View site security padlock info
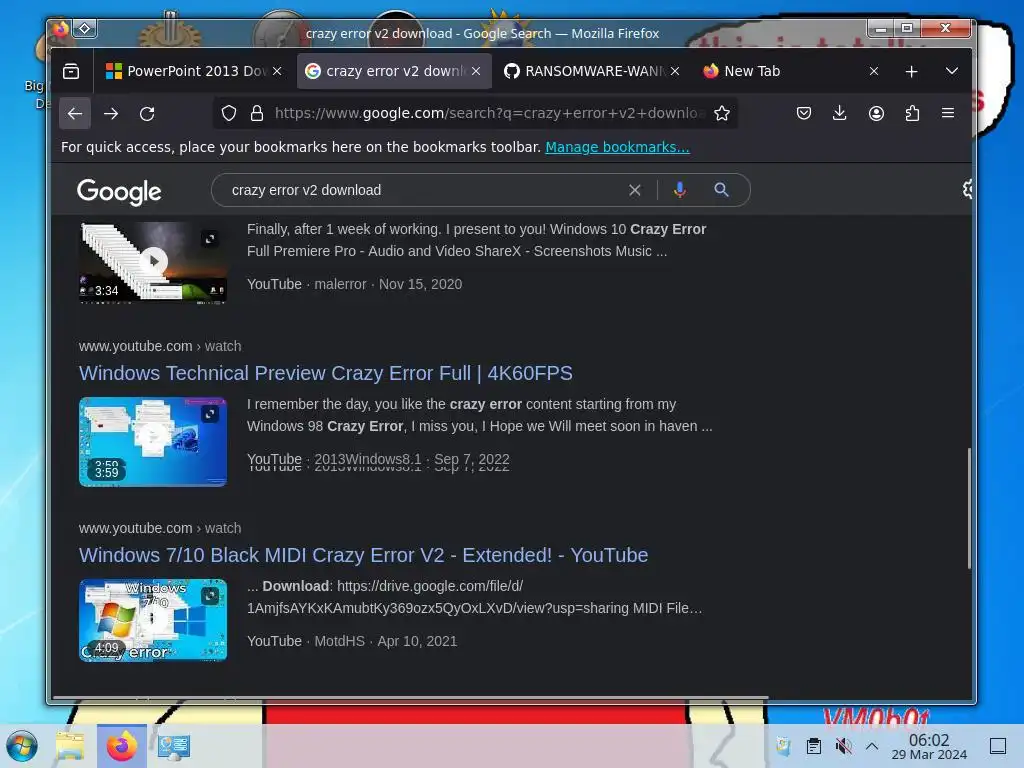This screenshot has width=1024, height=768. click(257, 114)
